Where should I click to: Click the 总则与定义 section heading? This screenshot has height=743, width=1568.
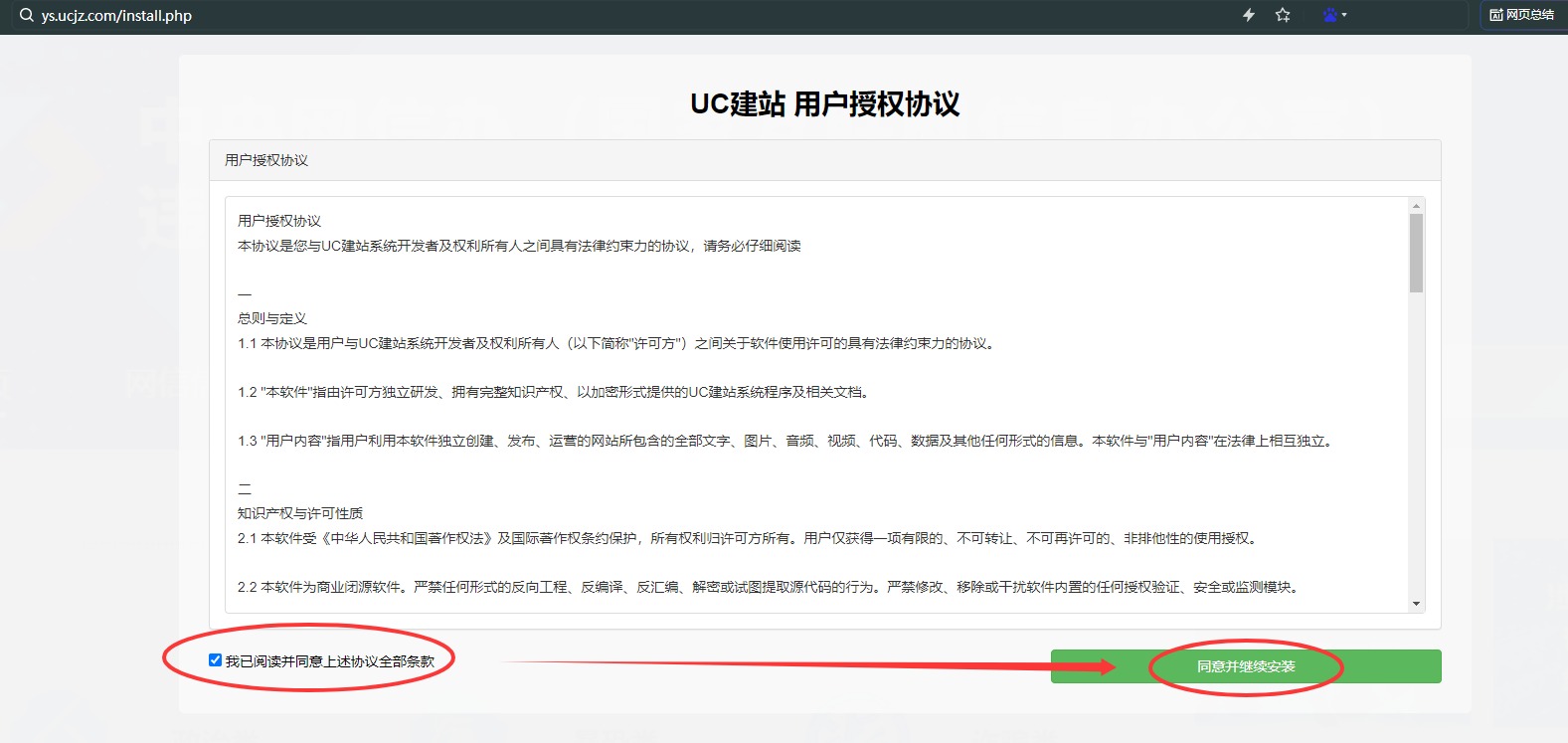(x=272, y=318)
